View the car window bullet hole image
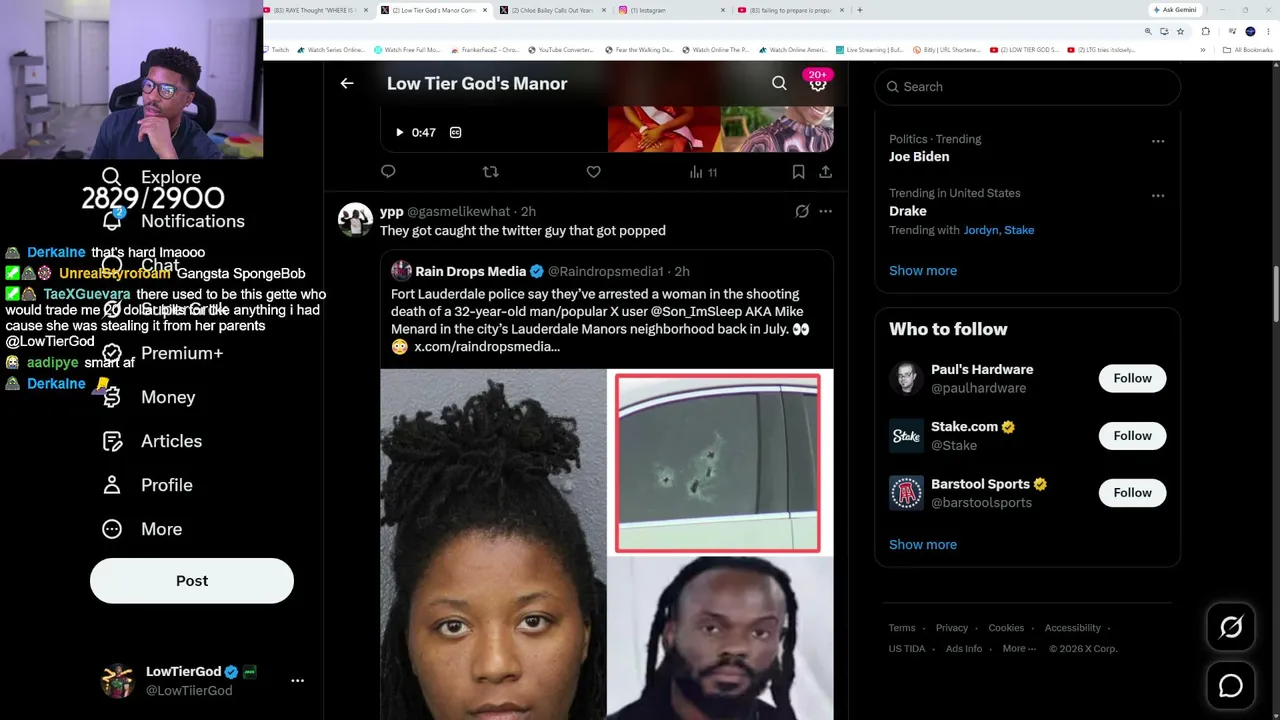This screenshot has width=1280, height=720. click(x=718, y=463)
